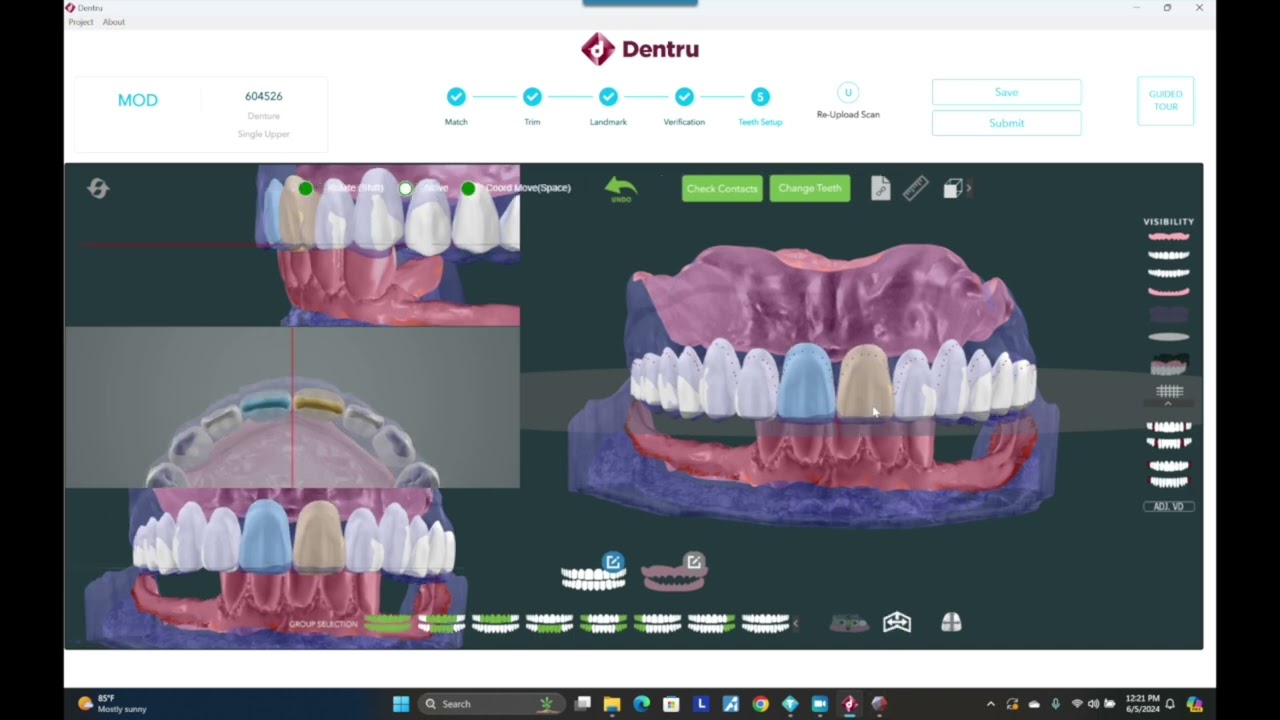Toggle the purple scan block visibility

point(1168,314)
